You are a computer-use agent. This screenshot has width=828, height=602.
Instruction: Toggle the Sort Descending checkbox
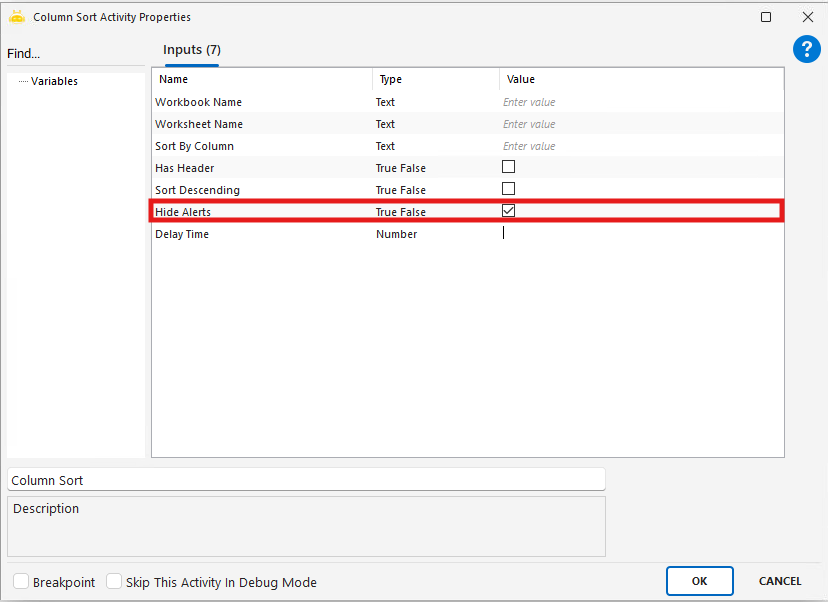pyautogui.click(x=508, y=189)
